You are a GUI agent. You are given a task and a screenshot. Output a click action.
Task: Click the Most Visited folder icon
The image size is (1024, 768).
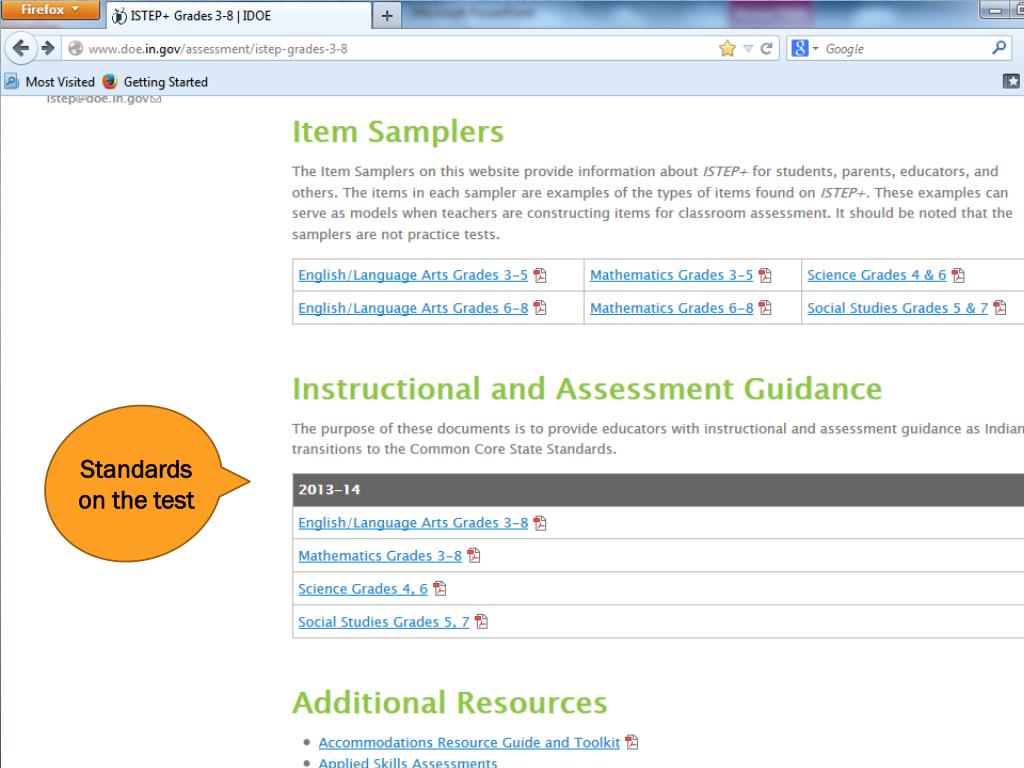[x=12, y=81]
